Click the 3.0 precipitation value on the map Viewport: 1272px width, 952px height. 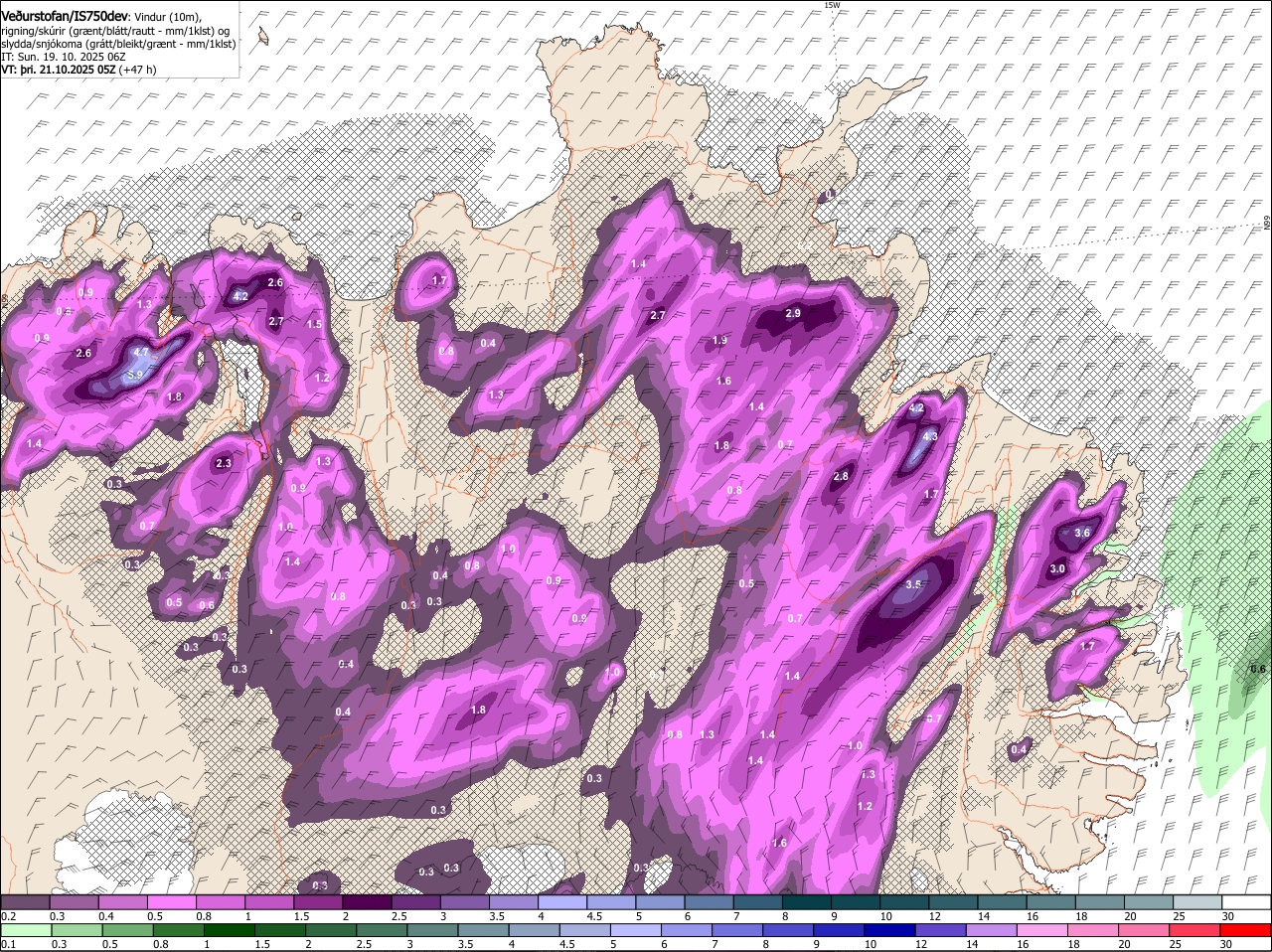pos(1058,568)
